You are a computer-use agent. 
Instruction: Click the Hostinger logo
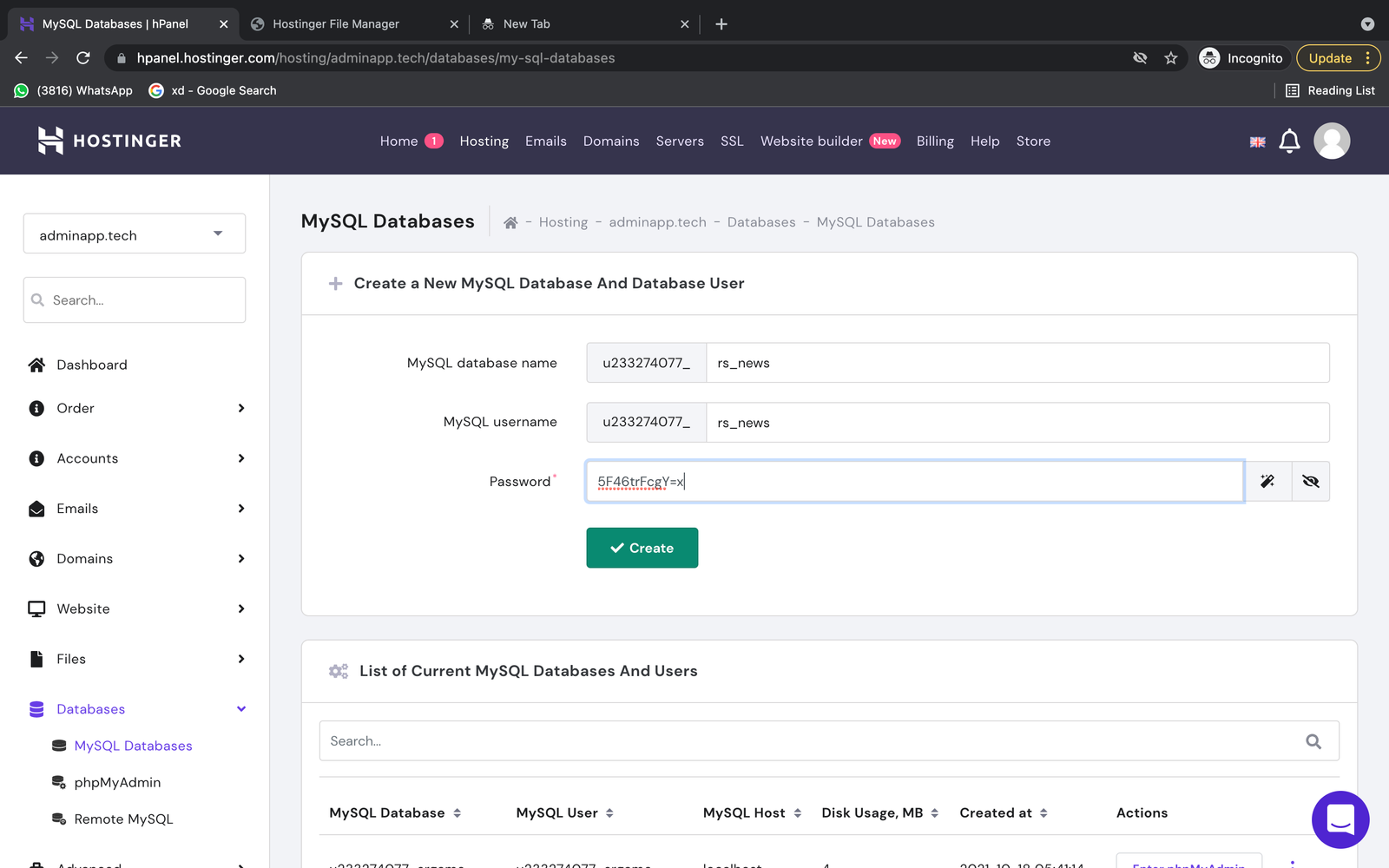109,141
